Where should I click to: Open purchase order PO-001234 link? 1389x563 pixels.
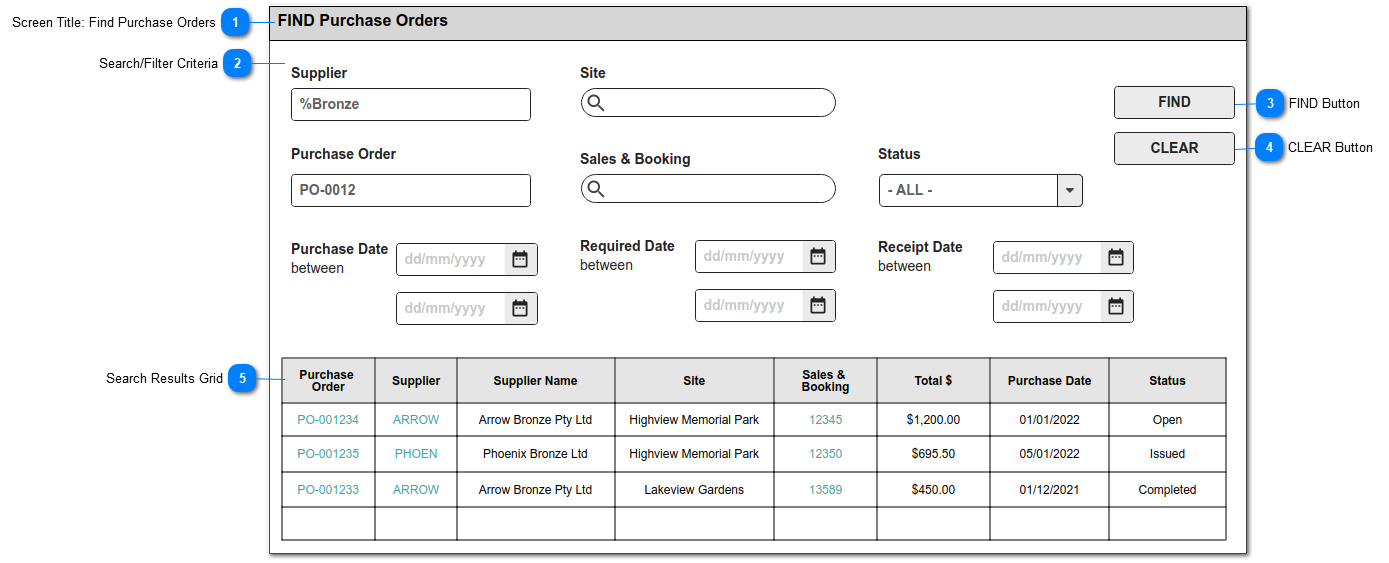point(328,420)
